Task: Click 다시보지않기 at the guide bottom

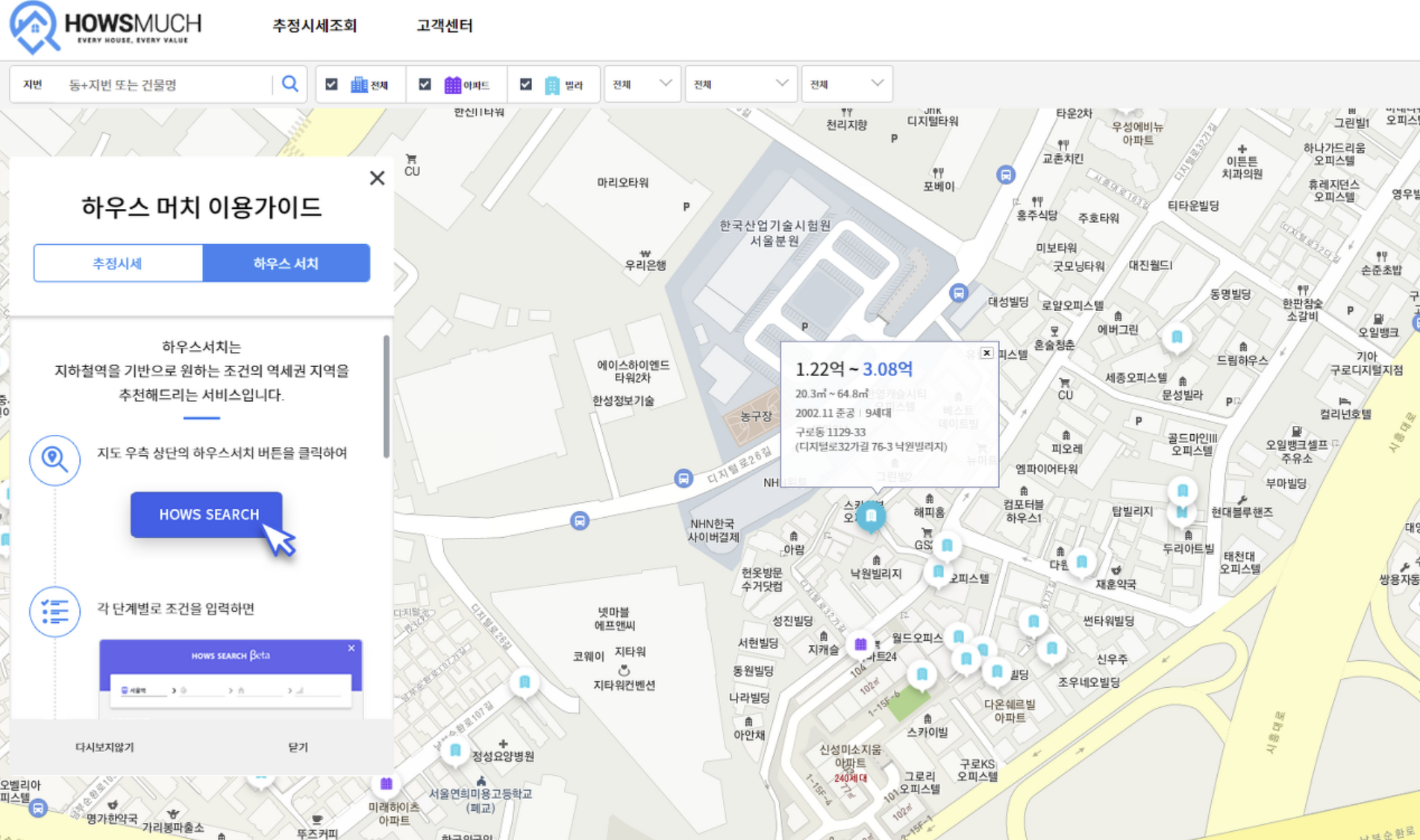Action: (104, 747)
